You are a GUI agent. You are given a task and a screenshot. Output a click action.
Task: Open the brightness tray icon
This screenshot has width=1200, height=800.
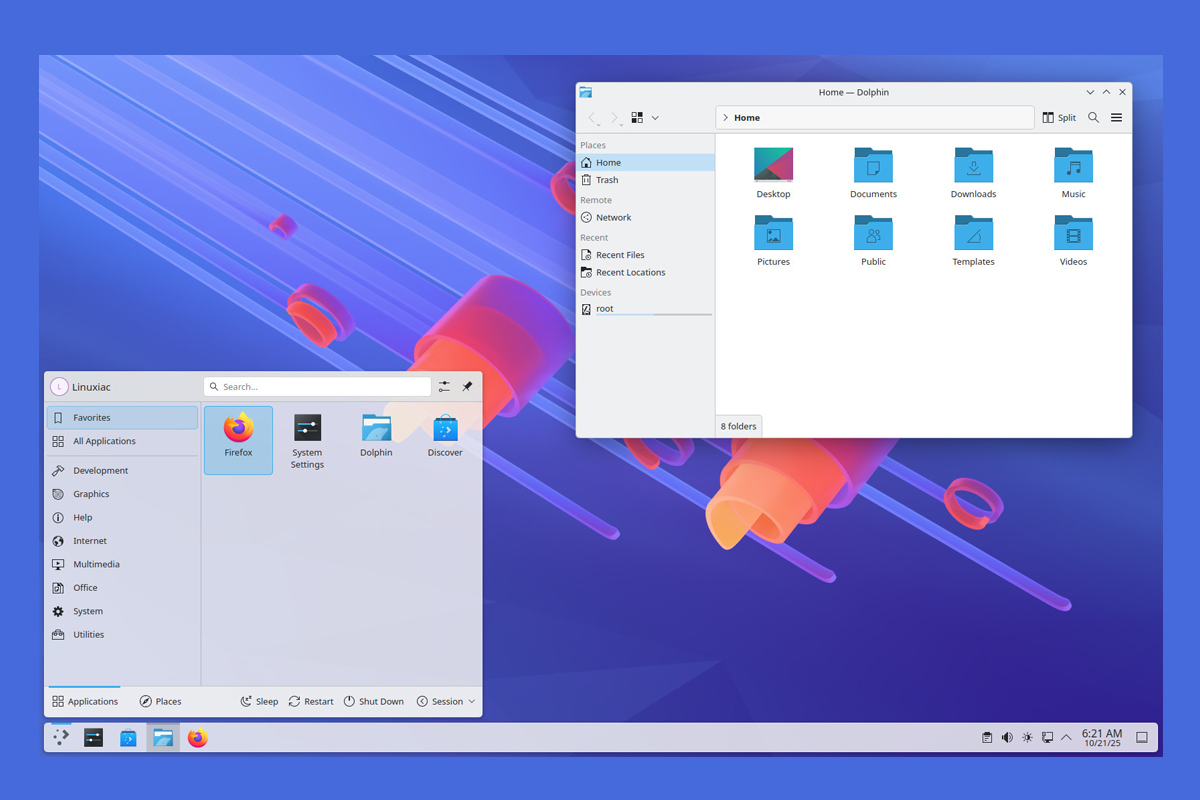pyautogui.click(x=1027, y=738)
